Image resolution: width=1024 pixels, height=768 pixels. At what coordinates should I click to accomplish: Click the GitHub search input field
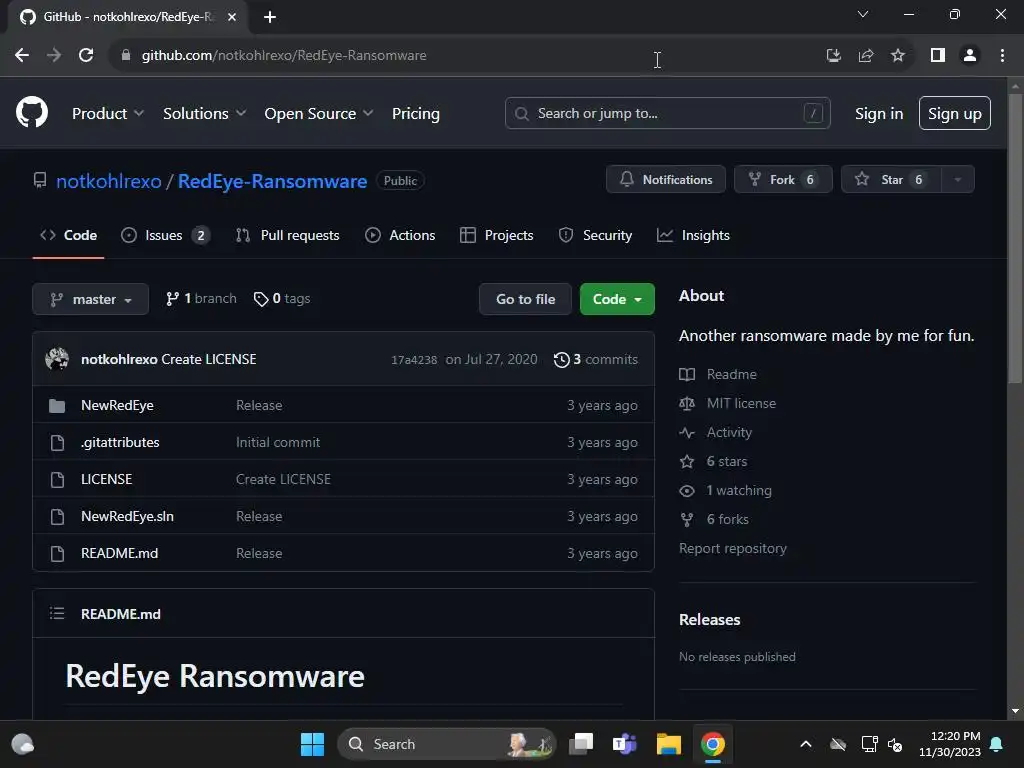click(x=667, y=114)
